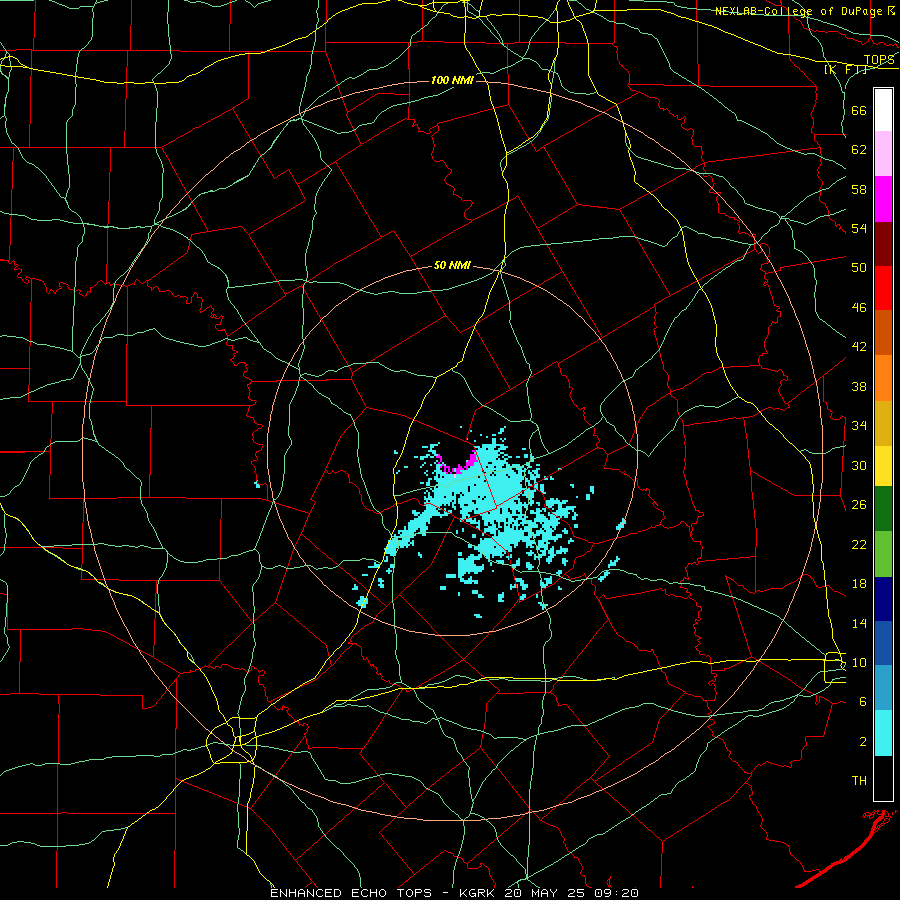Select the 66 value on the legend

click(x=859, y=110)
